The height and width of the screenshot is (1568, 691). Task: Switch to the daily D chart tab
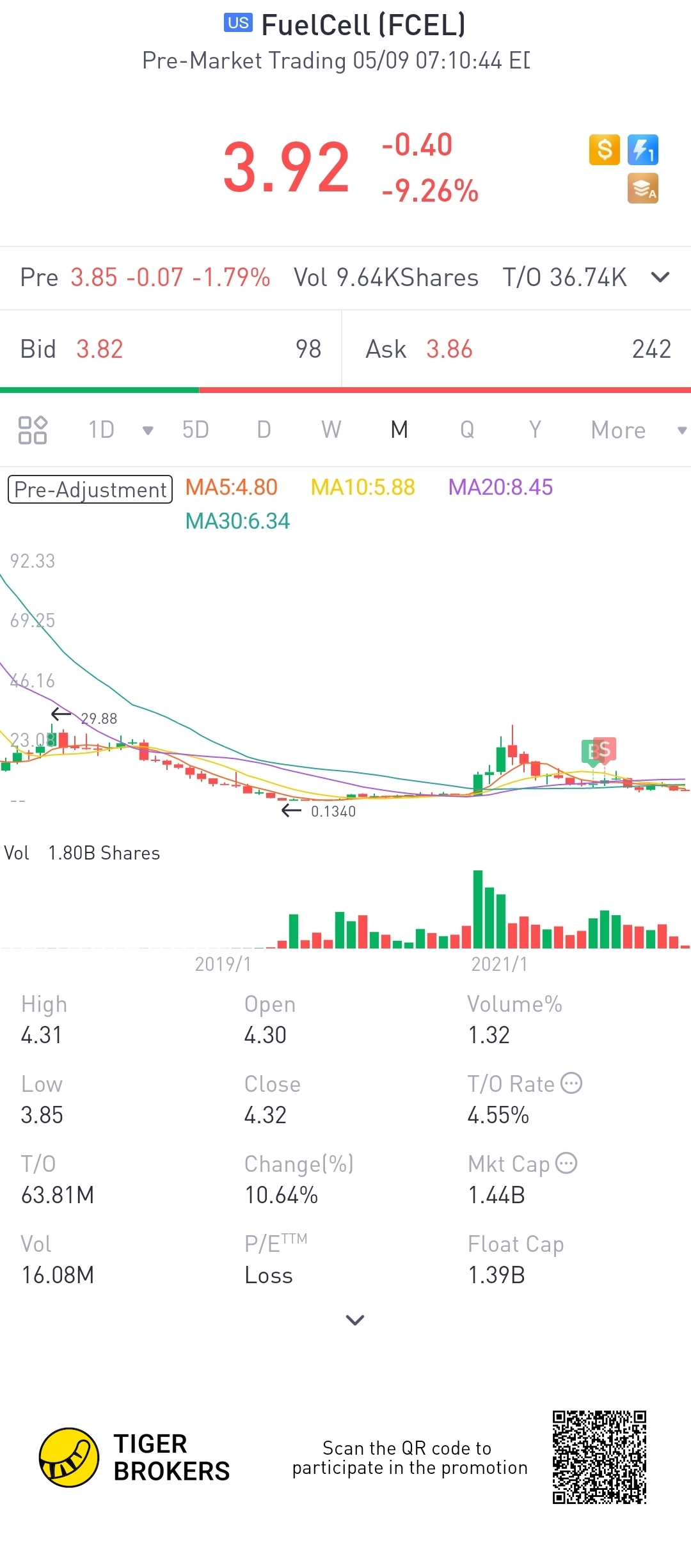pyautogui.click(x=264, y=430)
